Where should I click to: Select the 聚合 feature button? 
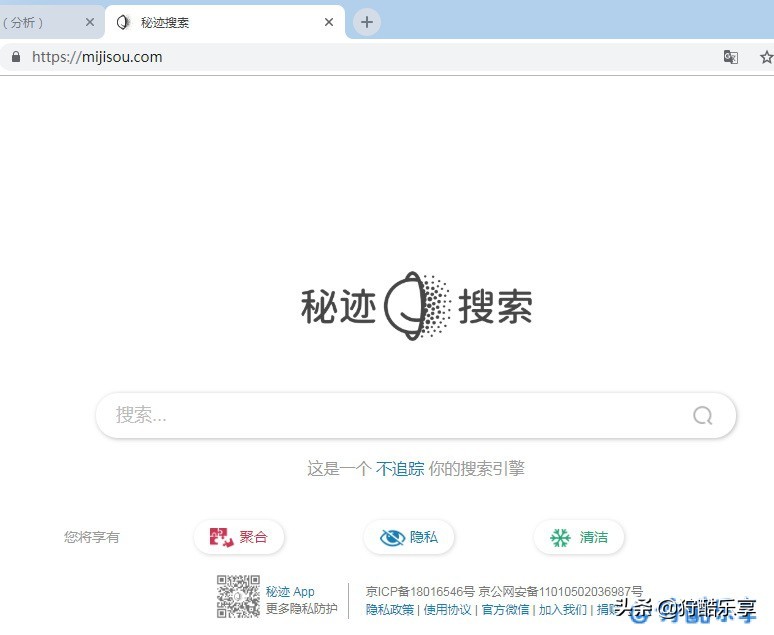point(239,537)
